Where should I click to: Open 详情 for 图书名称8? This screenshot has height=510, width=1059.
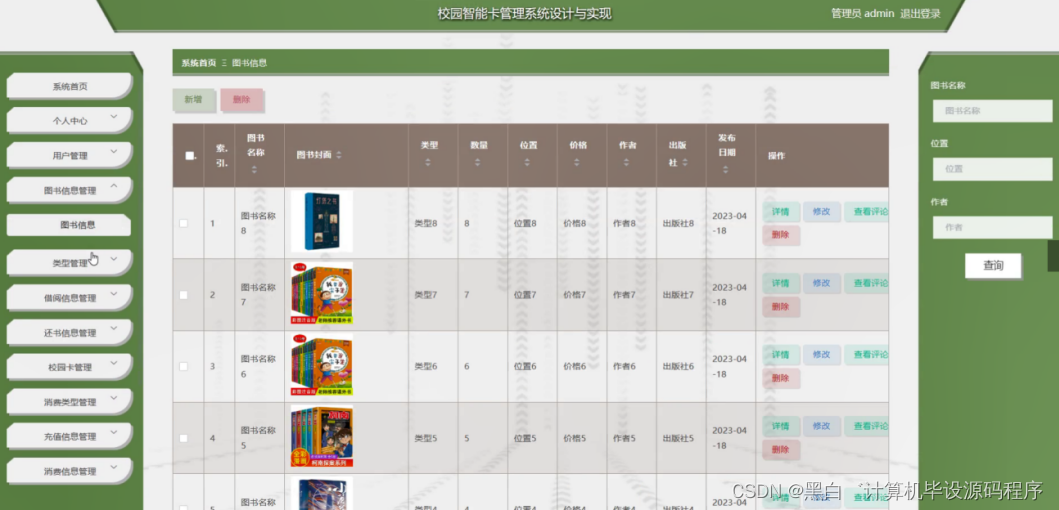(781, 211)
